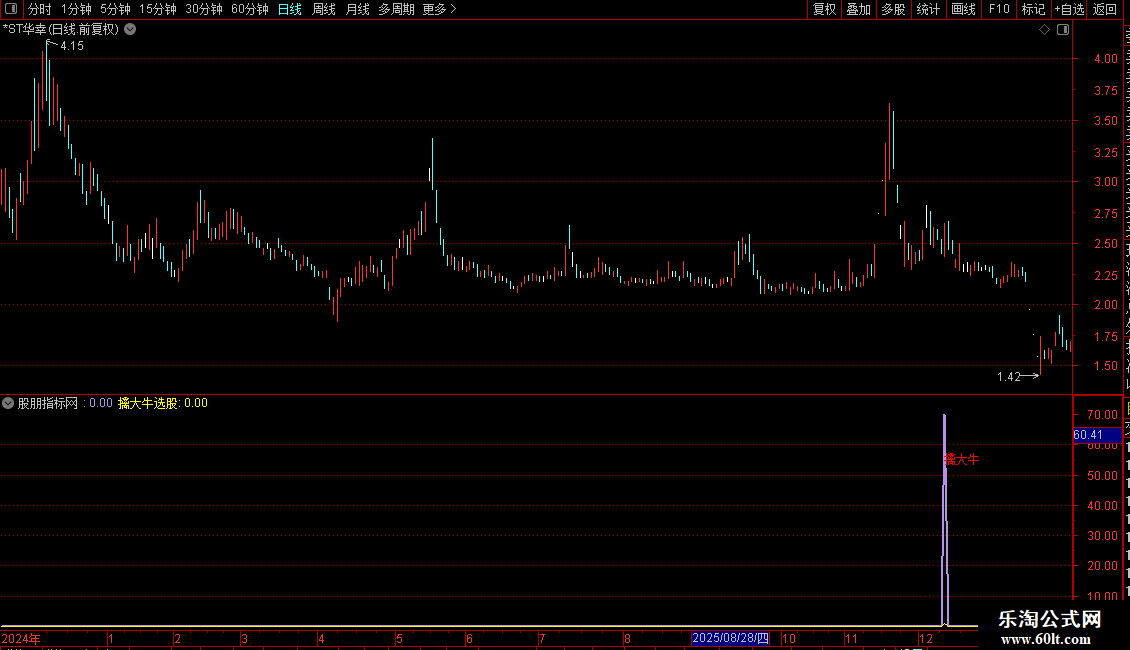Open the 多股 multi-stock view
This screenshot has width=1130, height=650.
coord(893,9)
